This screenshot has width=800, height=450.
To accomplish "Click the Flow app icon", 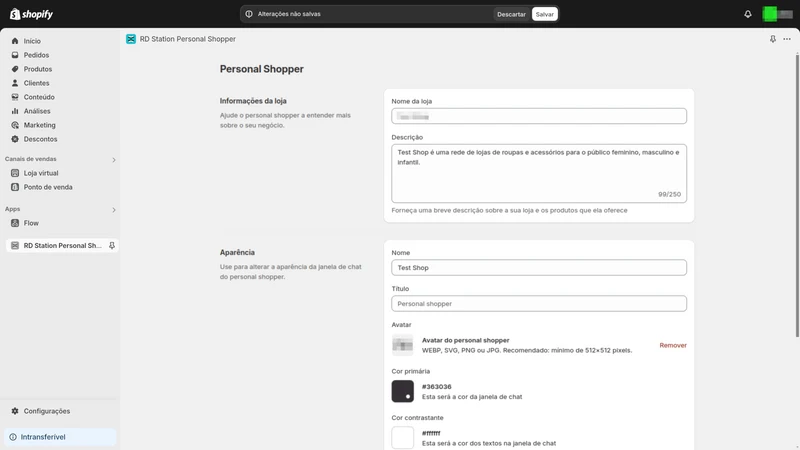I will click(15, 223).
